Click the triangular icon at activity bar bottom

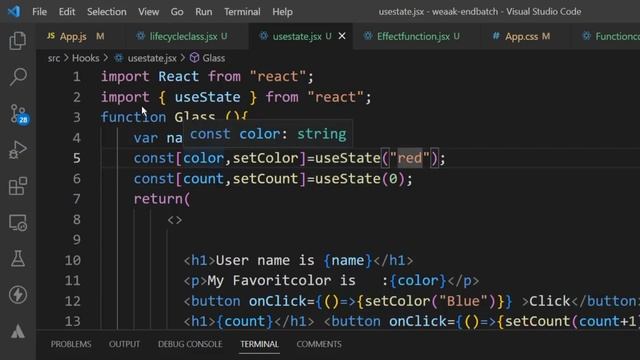[x=18, y=331]
